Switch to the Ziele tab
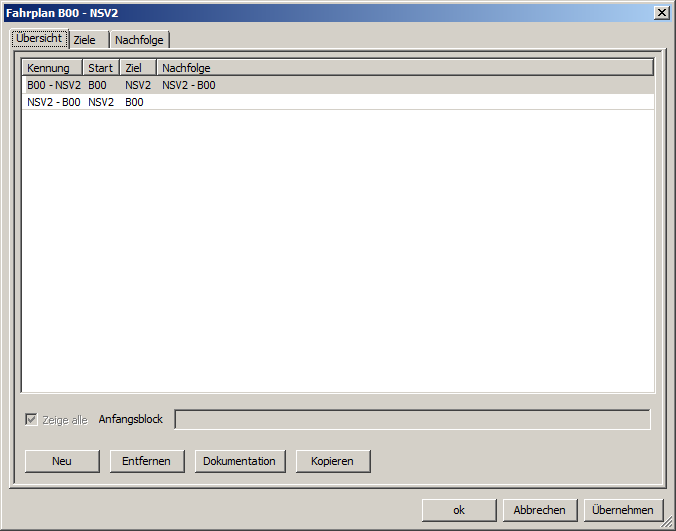 85,40
